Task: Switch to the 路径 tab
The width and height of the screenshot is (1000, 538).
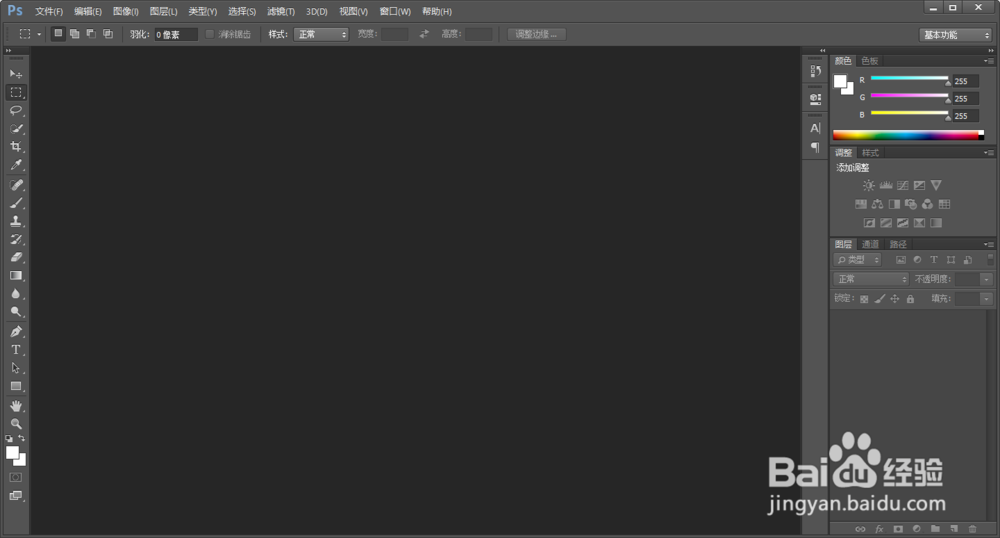Action: [x=898, y=245]
